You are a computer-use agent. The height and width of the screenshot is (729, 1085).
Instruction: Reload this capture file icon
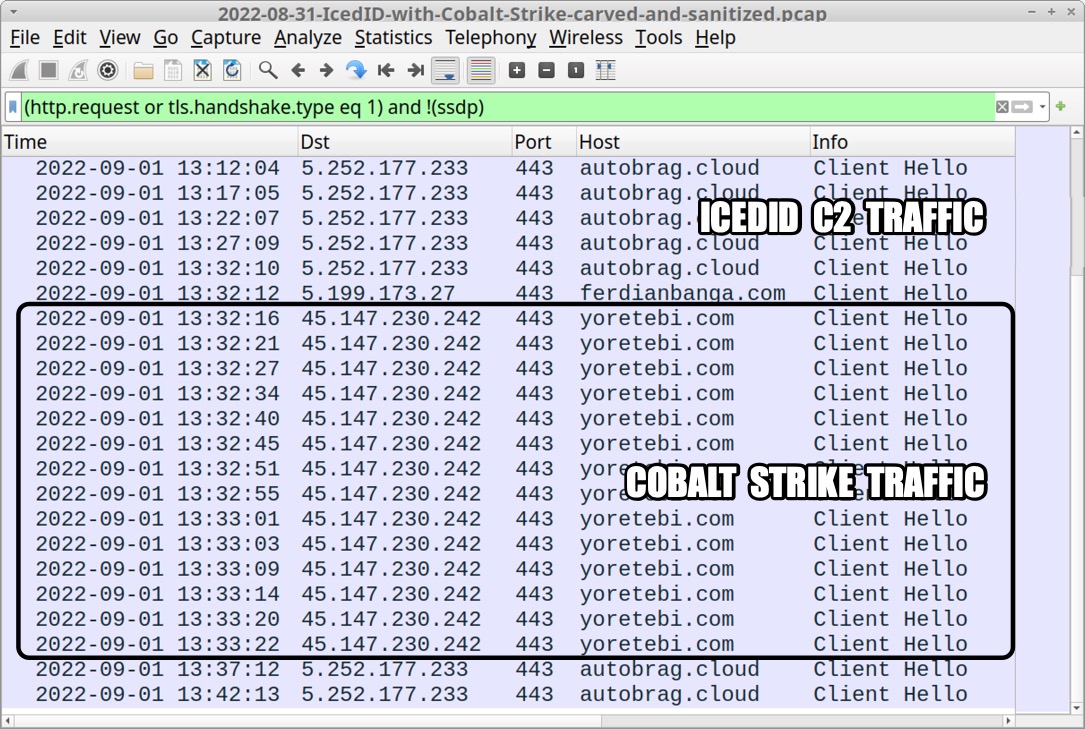tap(232, 71)
